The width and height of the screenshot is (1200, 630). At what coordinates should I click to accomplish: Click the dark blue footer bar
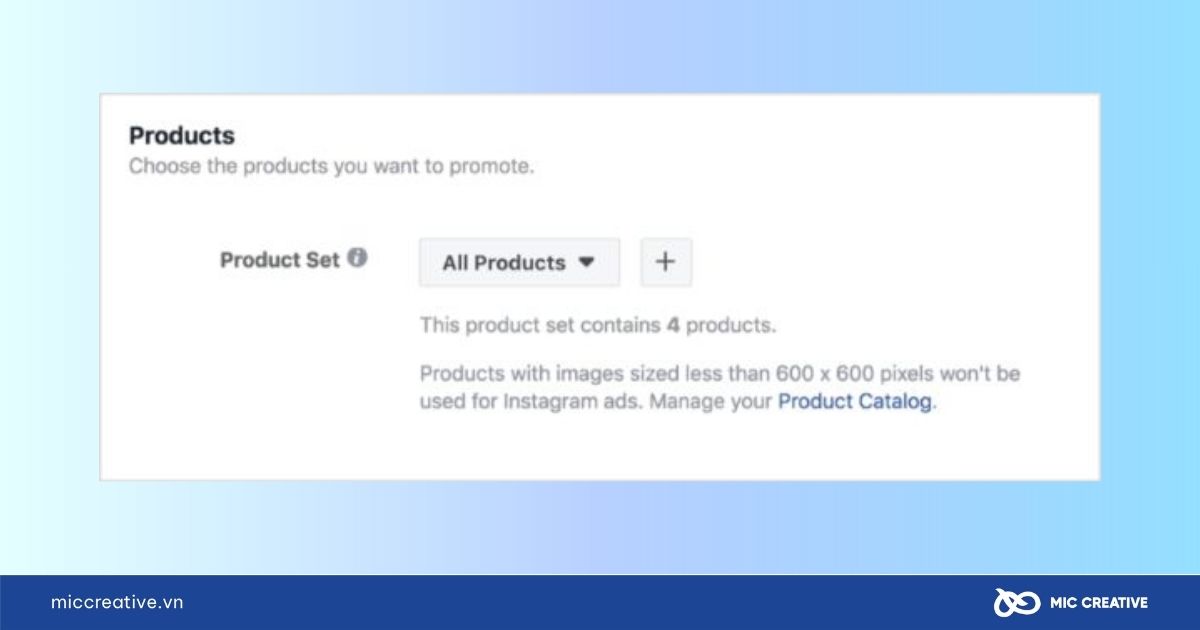tap(600, 602)
